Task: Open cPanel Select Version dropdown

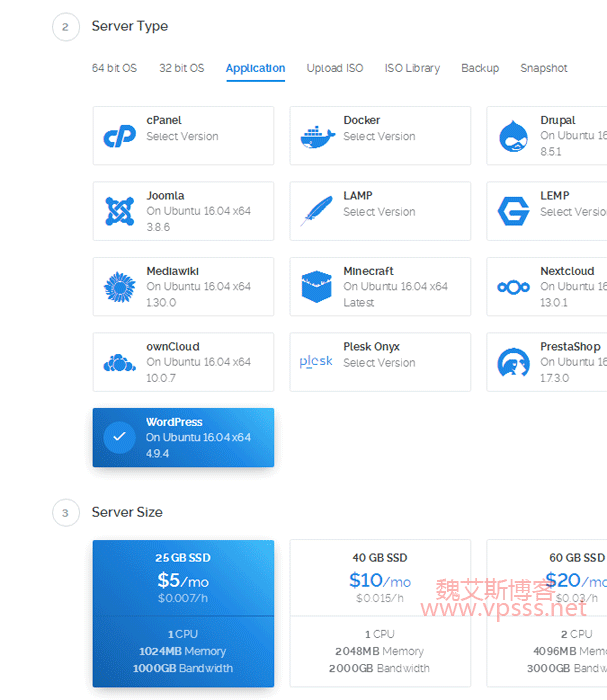Action: click(x=182, y=137)
